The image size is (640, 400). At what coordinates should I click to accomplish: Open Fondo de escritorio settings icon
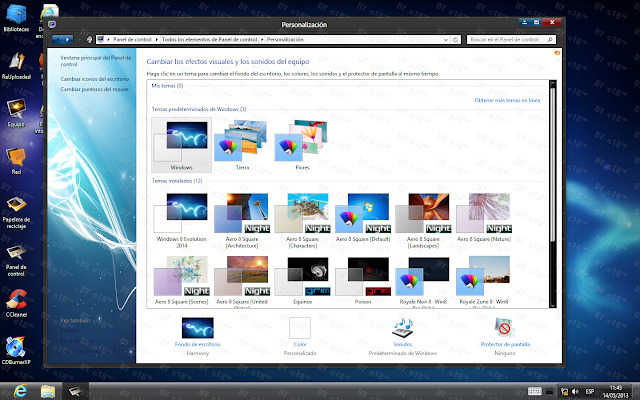[198, 328]
